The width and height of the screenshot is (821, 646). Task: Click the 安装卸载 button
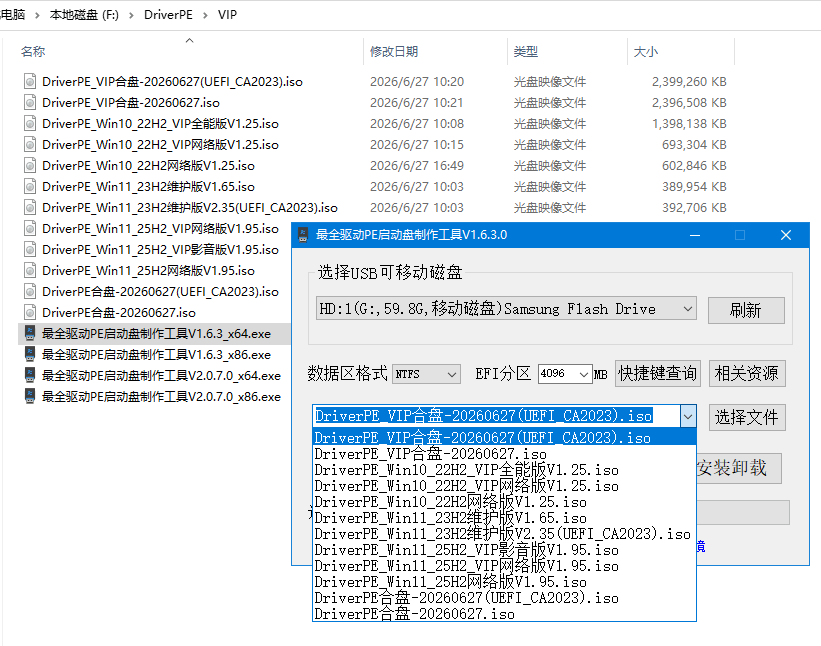(738, 468)
